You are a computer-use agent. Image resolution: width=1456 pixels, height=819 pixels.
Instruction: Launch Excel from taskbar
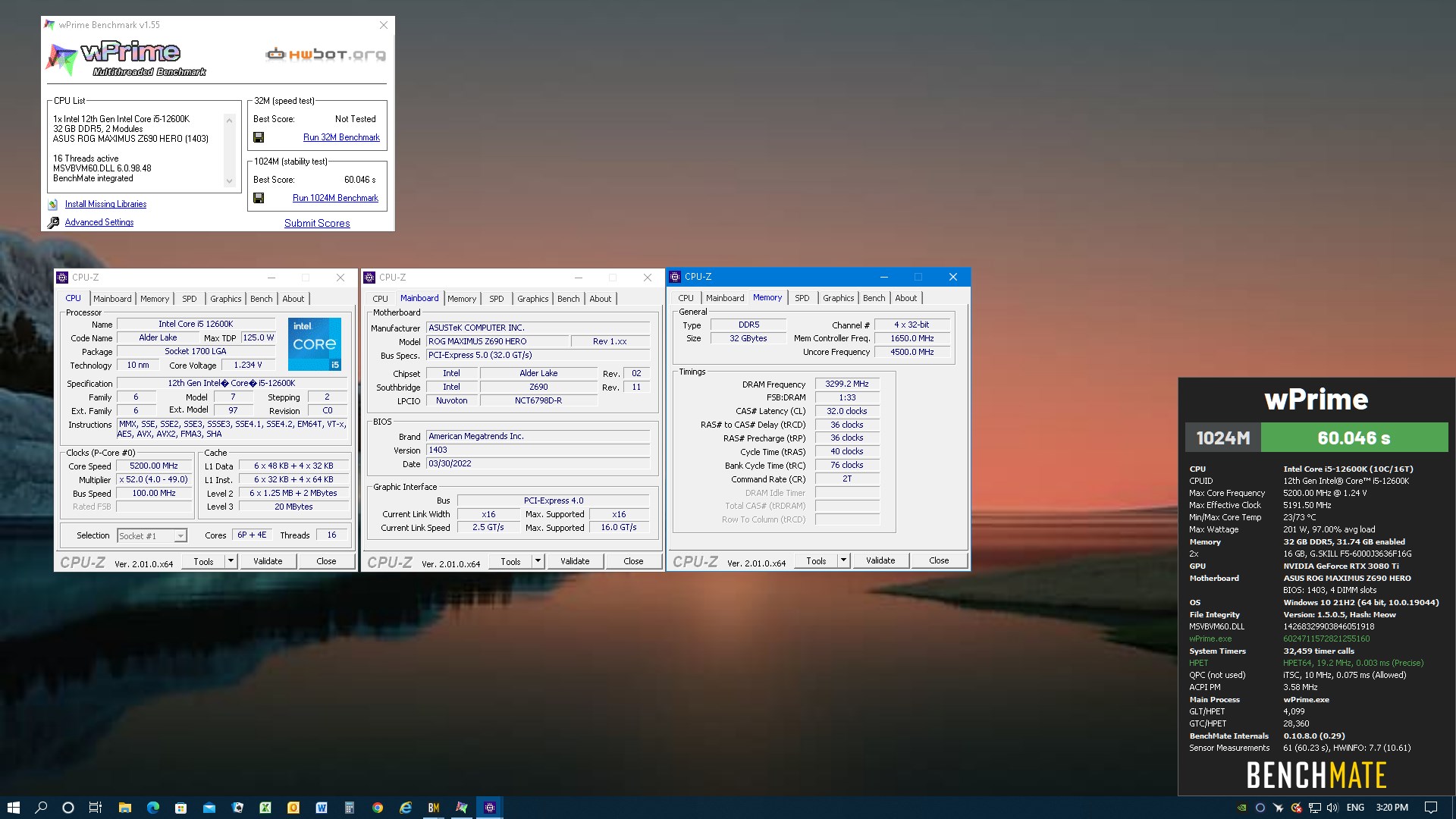[265, 808]
